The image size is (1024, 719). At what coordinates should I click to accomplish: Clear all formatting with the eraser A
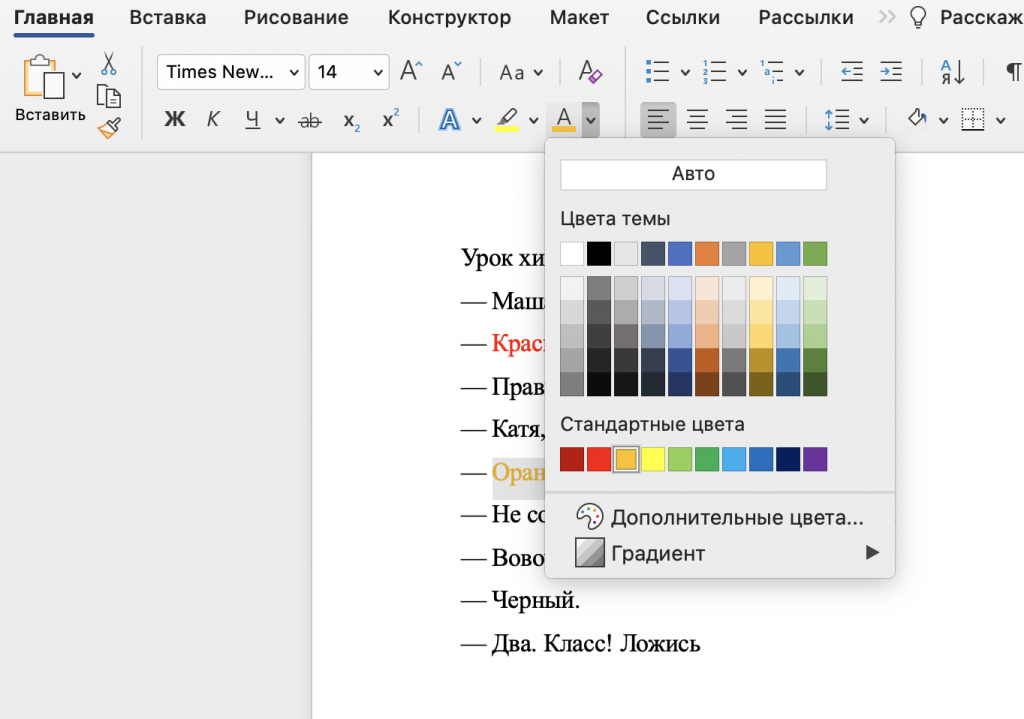590,71
